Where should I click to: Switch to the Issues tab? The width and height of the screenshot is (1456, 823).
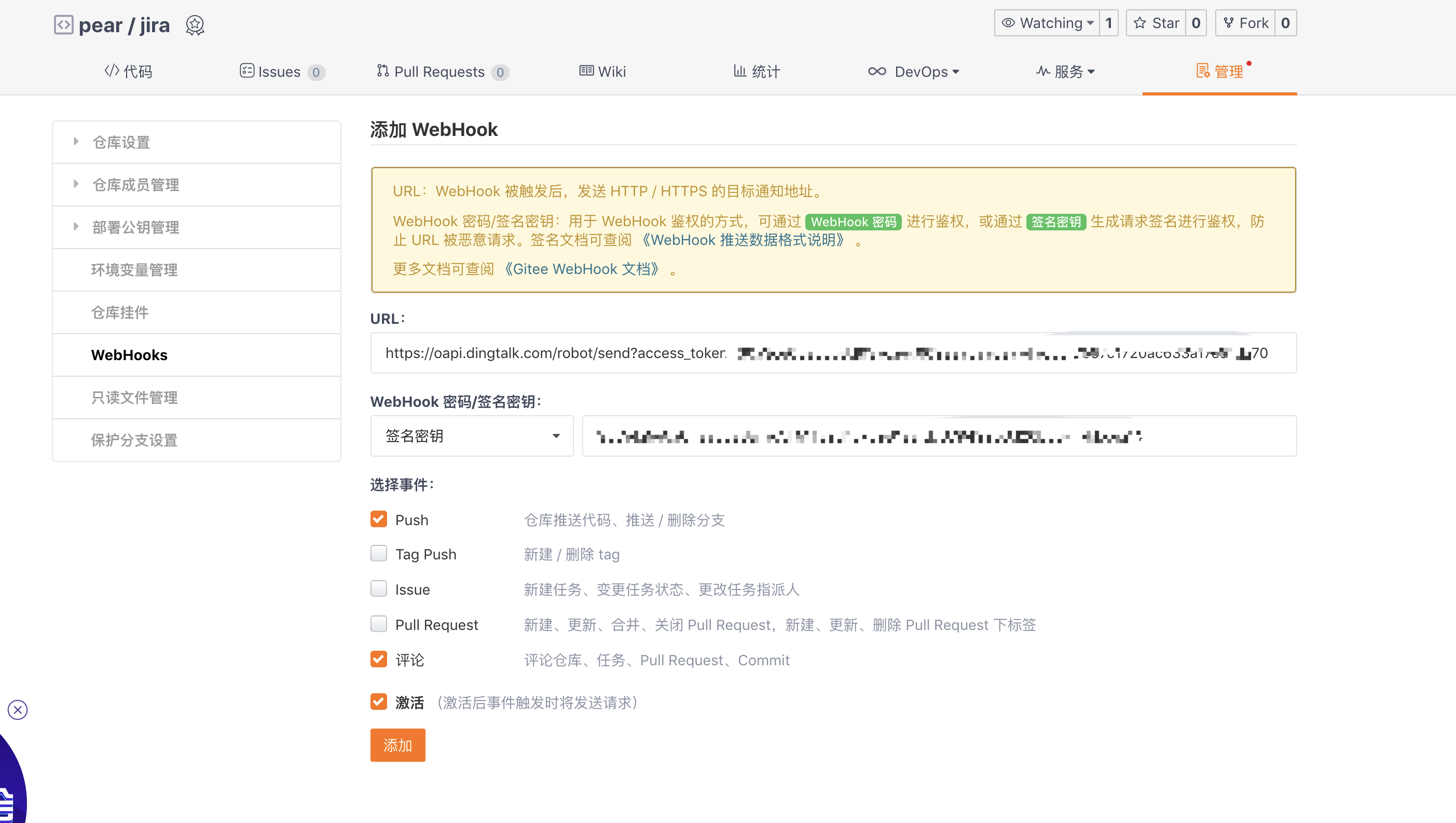point(282,72)
